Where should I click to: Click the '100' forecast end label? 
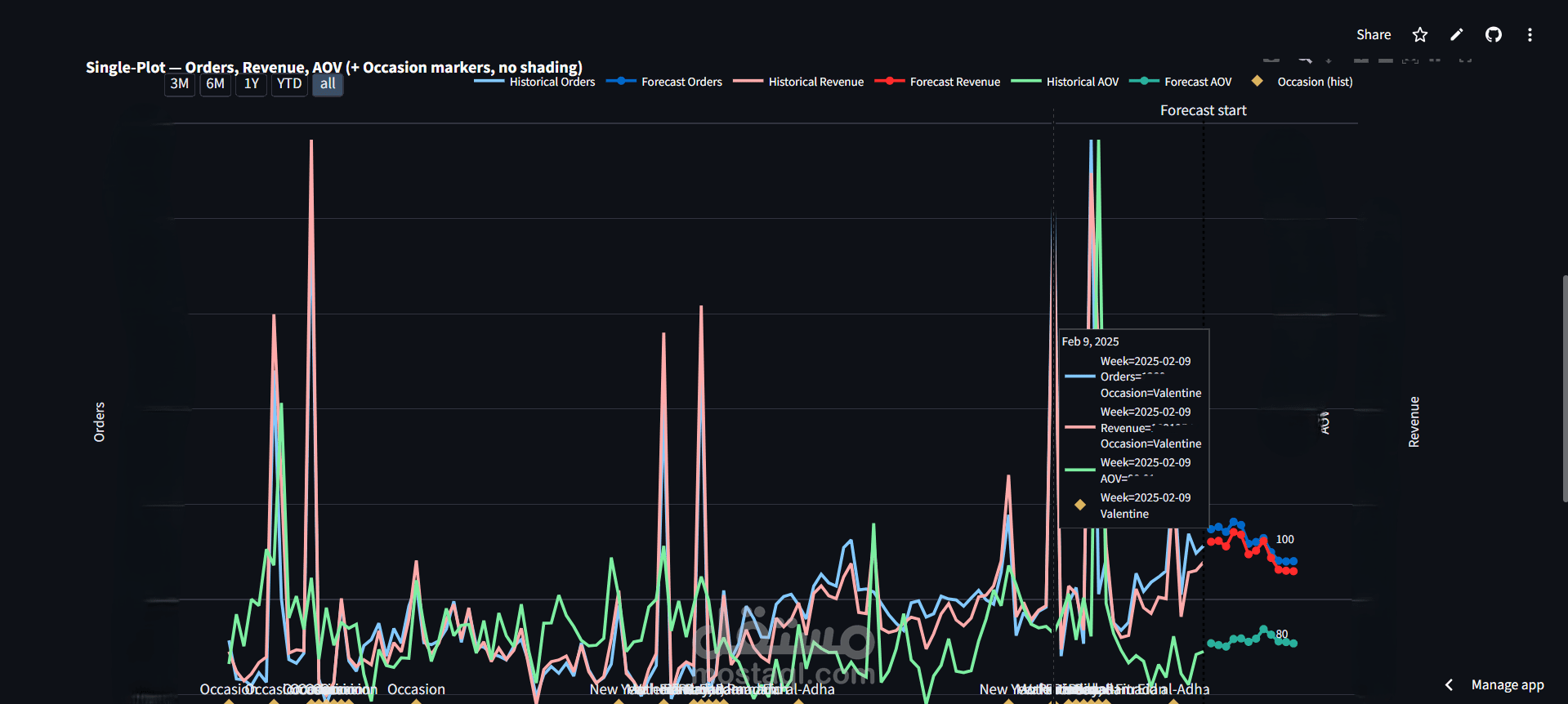tap(1284, 539)
